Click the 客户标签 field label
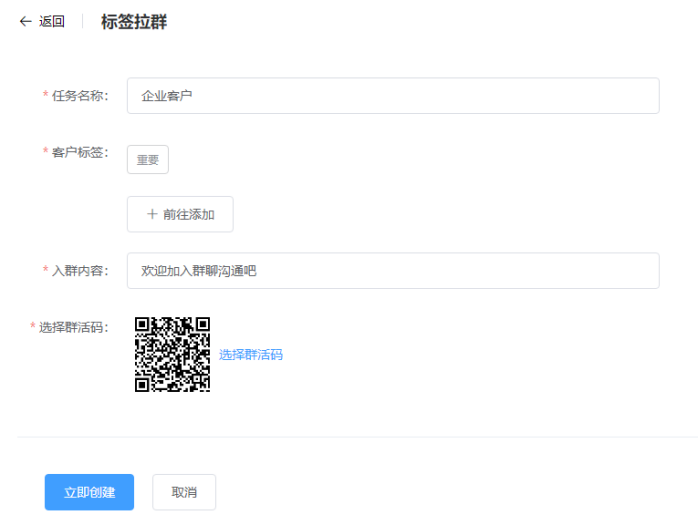 (x=80, y=152)
